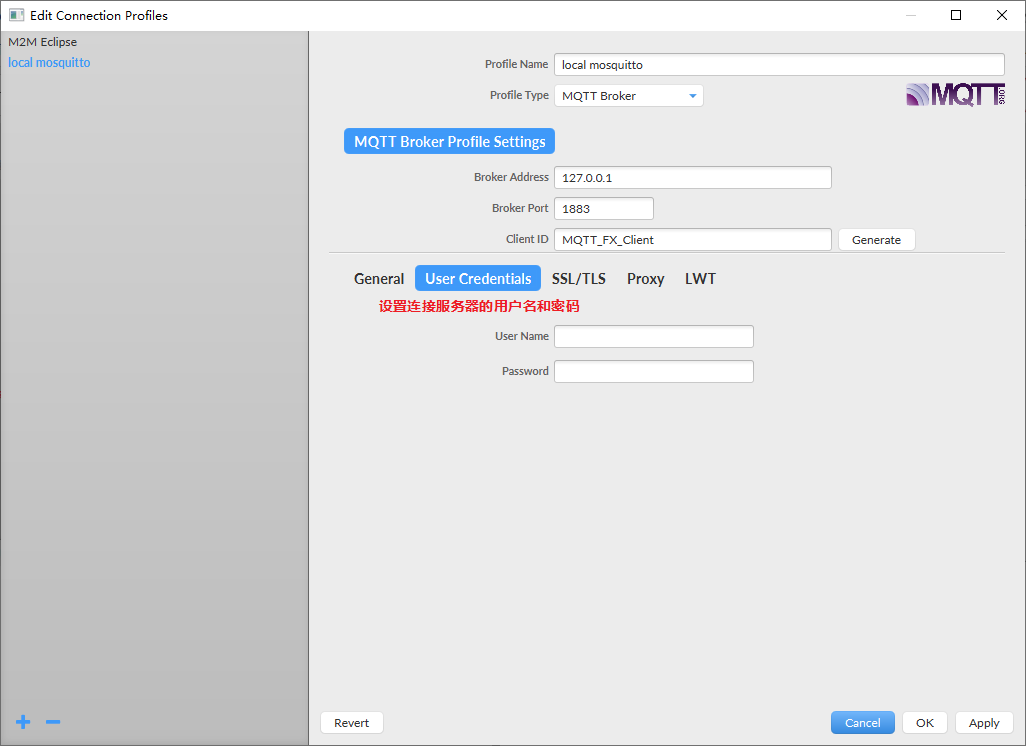Click the Profile Type label

tap(519, 95)
